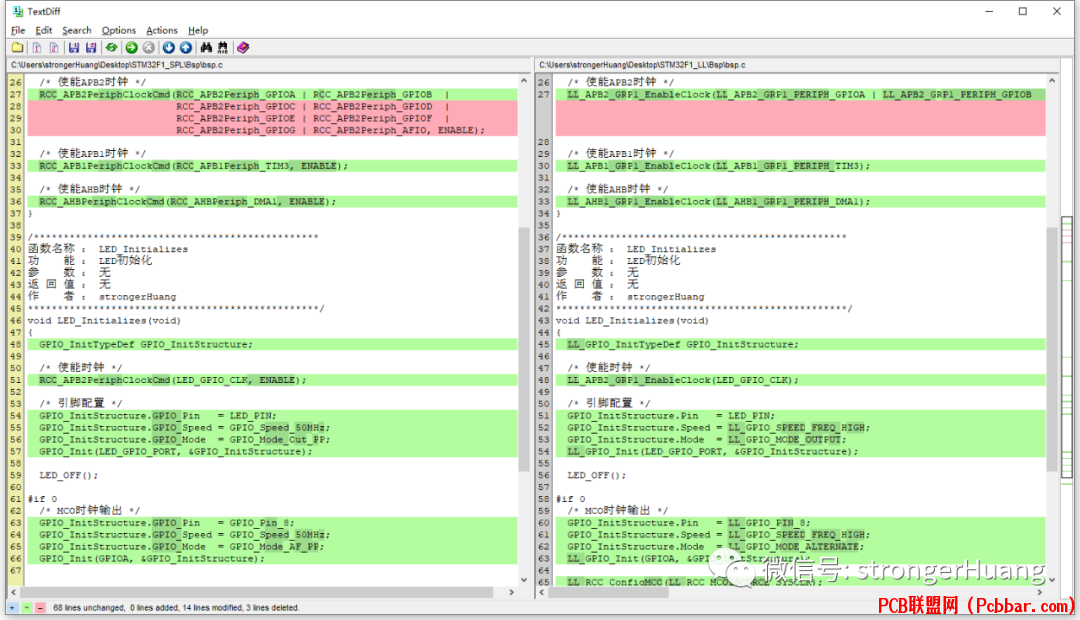The height and width of the screenshot is (620, 1080).
Task: Click left line RCC_APB2PeriphClockCmd(LED_GPIO_CLK, ENABLE)
Action: point(272,380)
